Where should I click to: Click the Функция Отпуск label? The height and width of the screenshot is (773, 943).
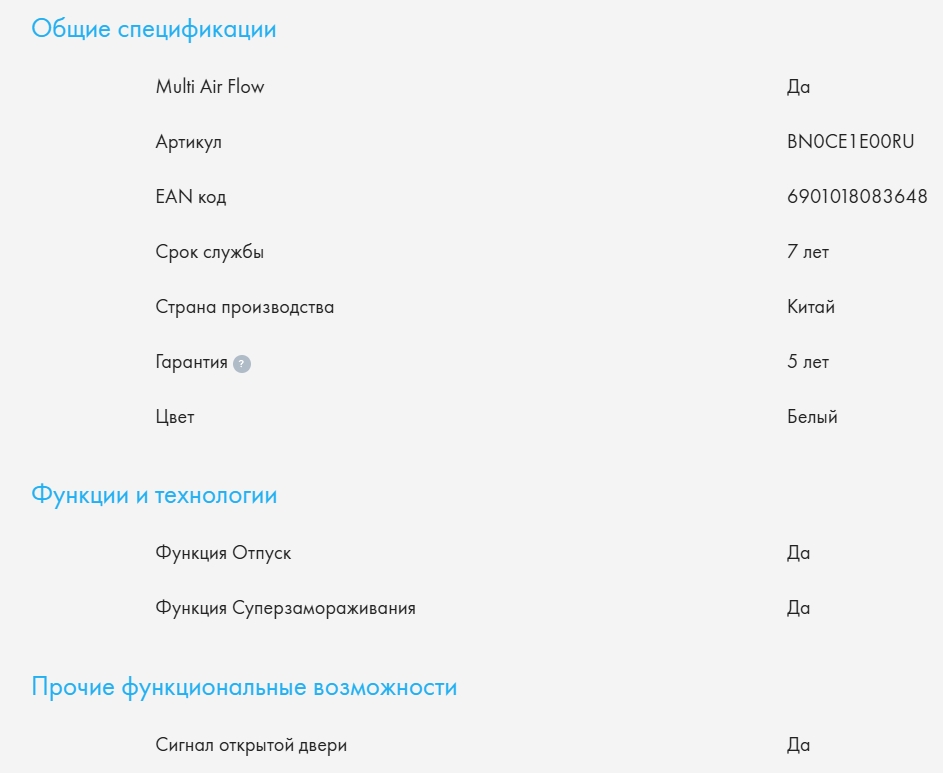pyautogui.click(x=224, y=553)
